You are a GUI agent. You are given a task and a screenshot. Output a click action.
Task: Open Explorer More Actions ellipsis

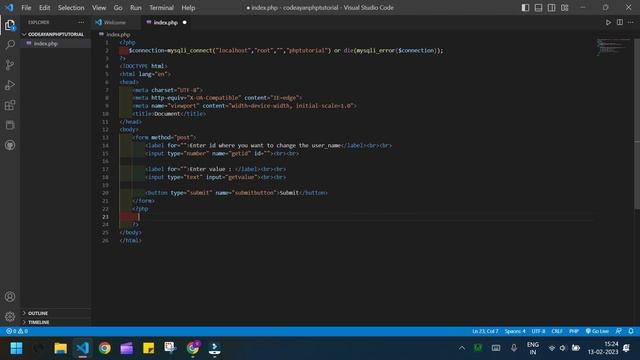click(81, 22)
